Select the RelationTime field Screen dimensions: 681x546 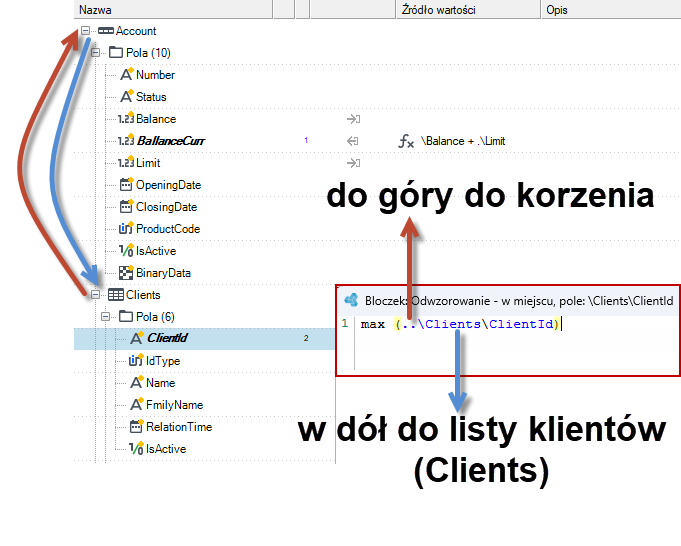tap(179, 427)
